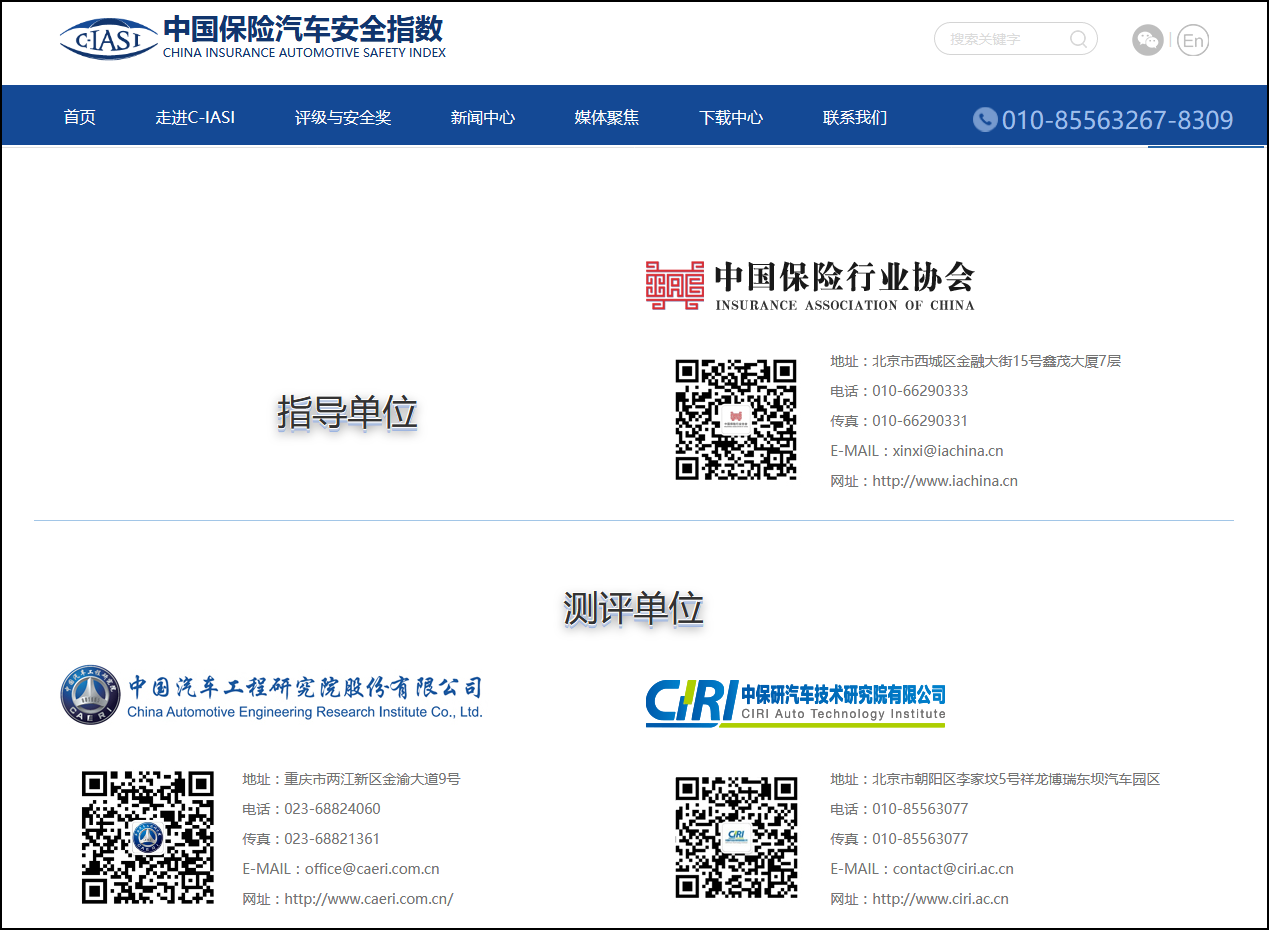This screenshot has height=930, width=1269.
Task: Click the Insurance Association of China QR code
Action: pyautogui.click(x=736, y=420)
